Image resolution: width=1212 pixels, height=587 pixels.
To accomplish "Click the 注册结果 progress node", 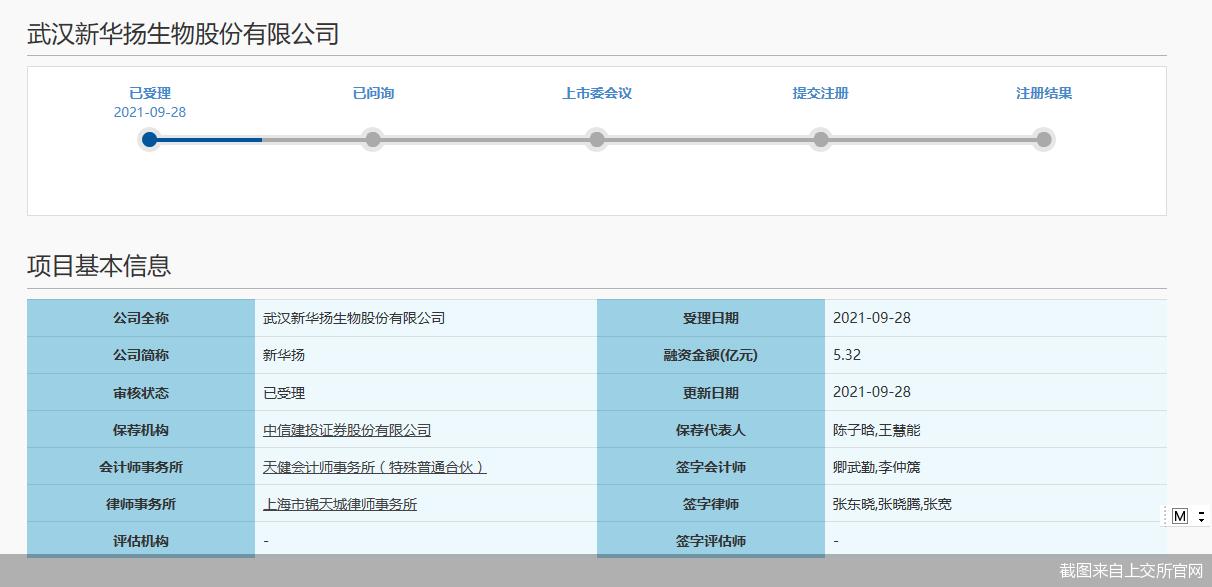I will click(x=1045, y=139).
